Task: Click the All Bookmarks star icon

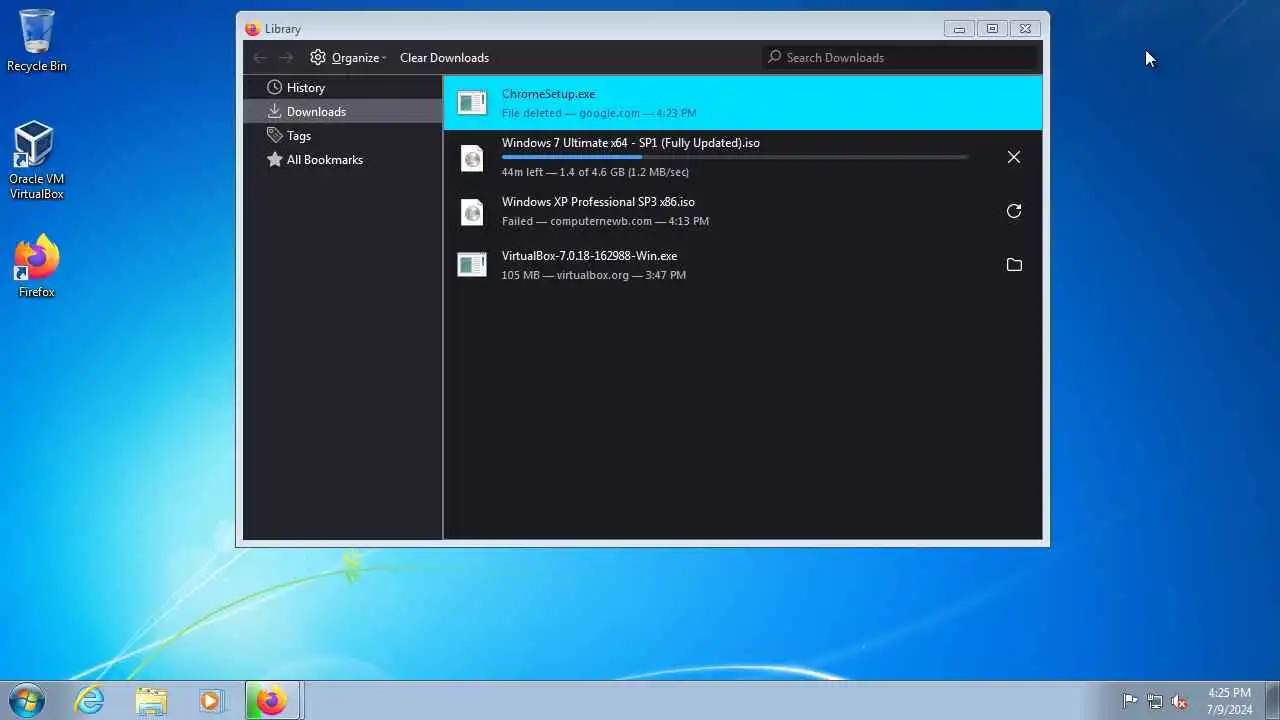Action: [275, 159]
